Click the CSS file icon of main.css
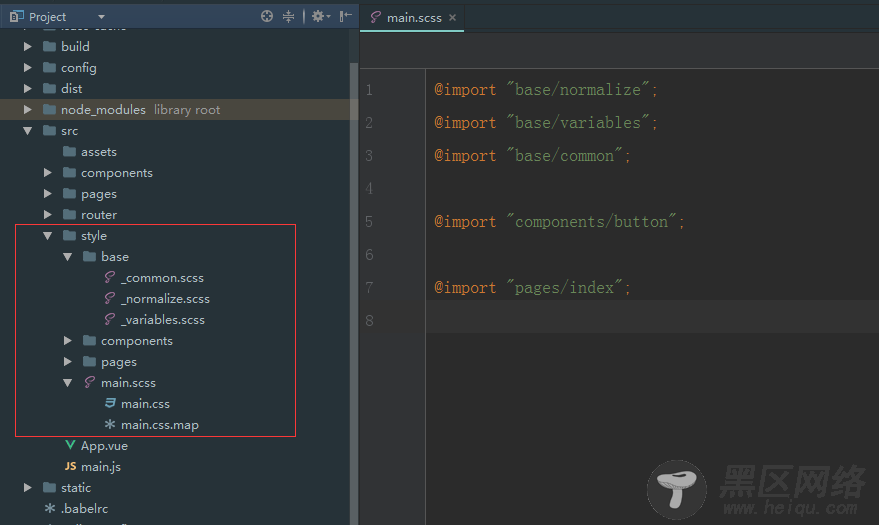Image resolution: width=879 pixels, height=525 pixels. pos(110,403)
